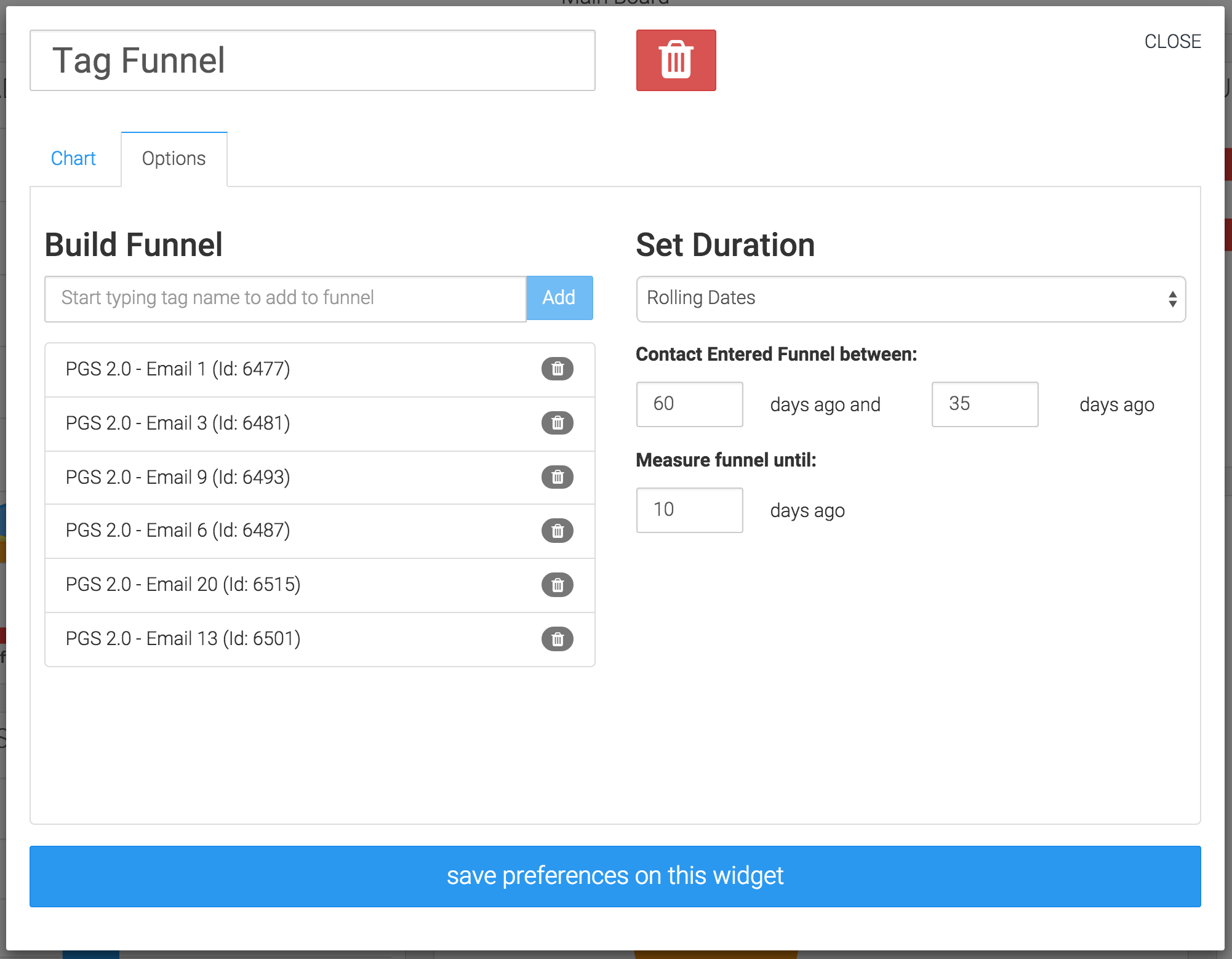Image resolution: width=1232 pixels, height=959 pixels.
Task: Select the Options tab
Action: (x=174, y=159)
